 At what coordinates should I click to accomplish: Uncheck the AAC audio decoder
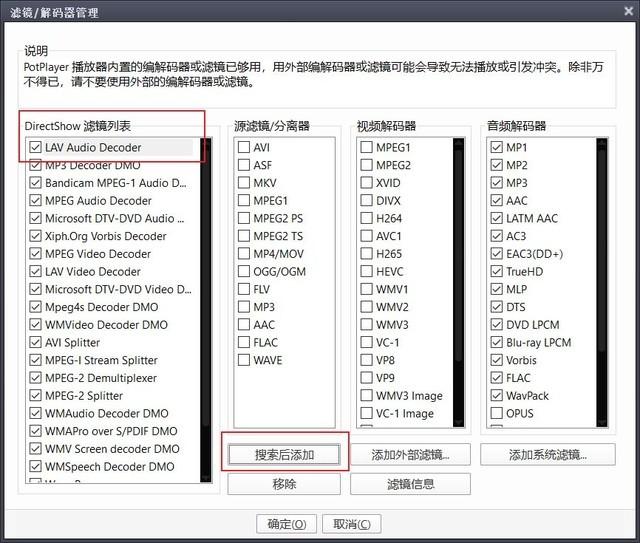tap(497, 201)
